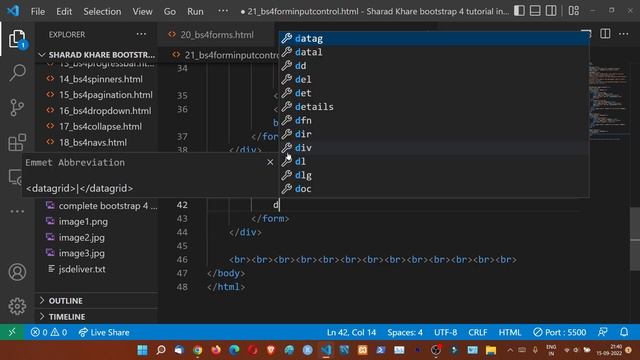Screen dimensions: 640x360
Task: Open jsdeliver.txt file
Action: point(82,269)
